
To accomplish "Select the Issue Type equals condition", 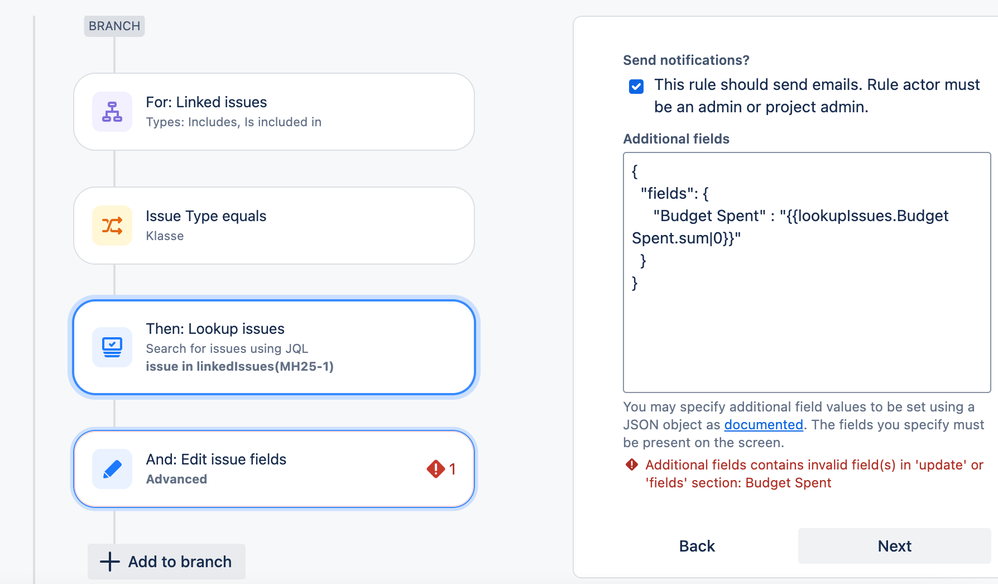I will (274, 225).
